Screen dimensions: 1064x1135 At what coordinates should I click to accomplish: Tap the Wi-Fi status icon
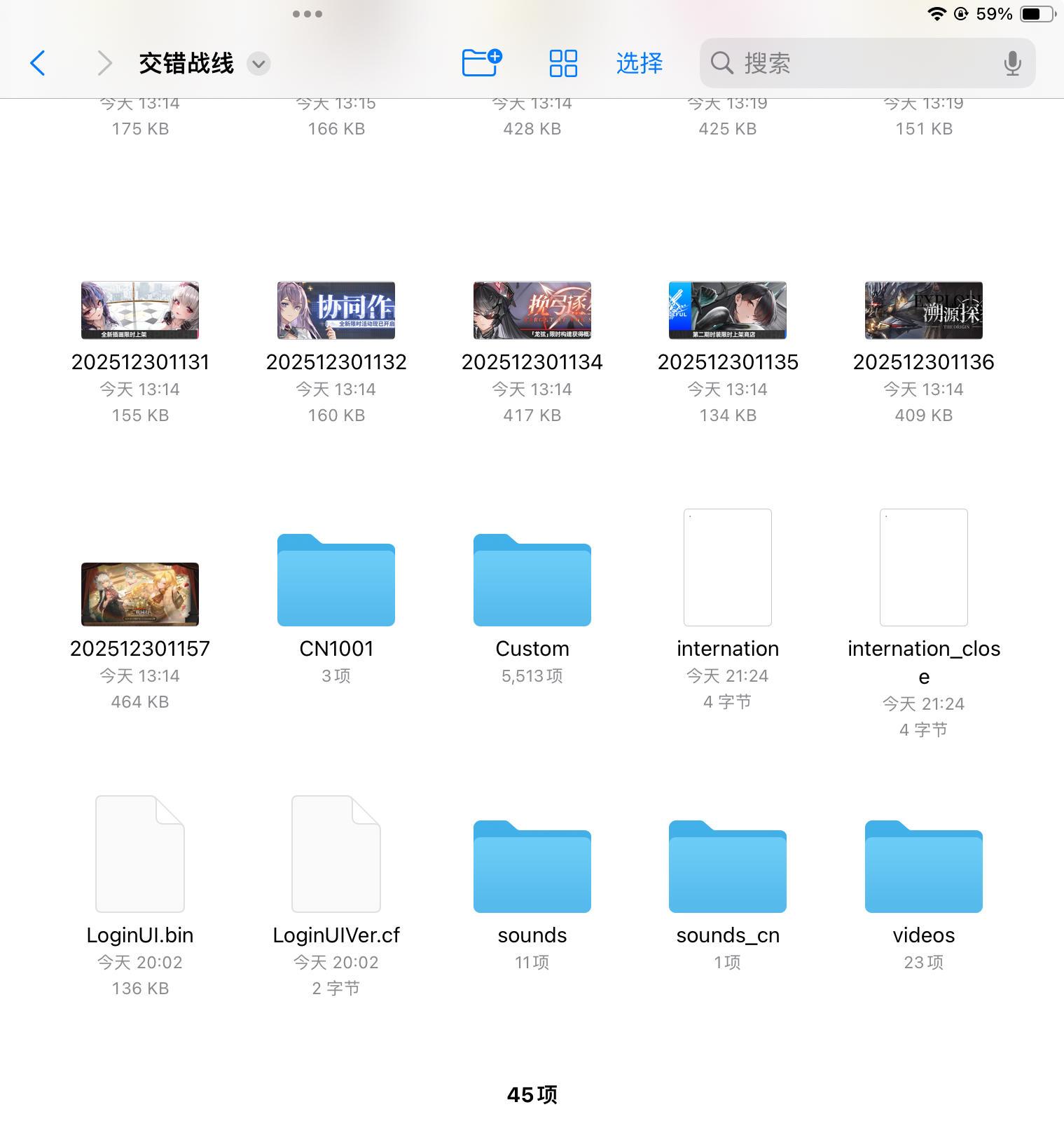click(x=937, y=14)
